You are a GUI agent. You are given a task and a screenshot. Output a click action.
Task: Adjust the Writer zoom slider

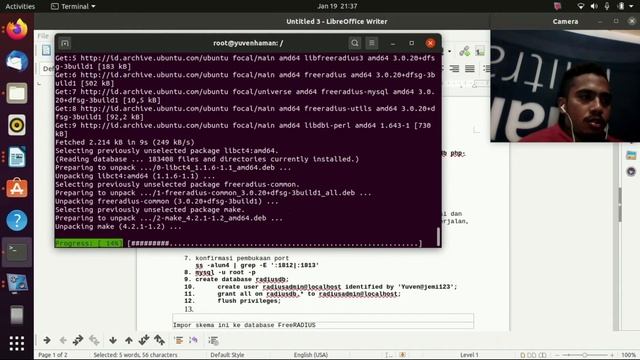click(x=584, y=355)
